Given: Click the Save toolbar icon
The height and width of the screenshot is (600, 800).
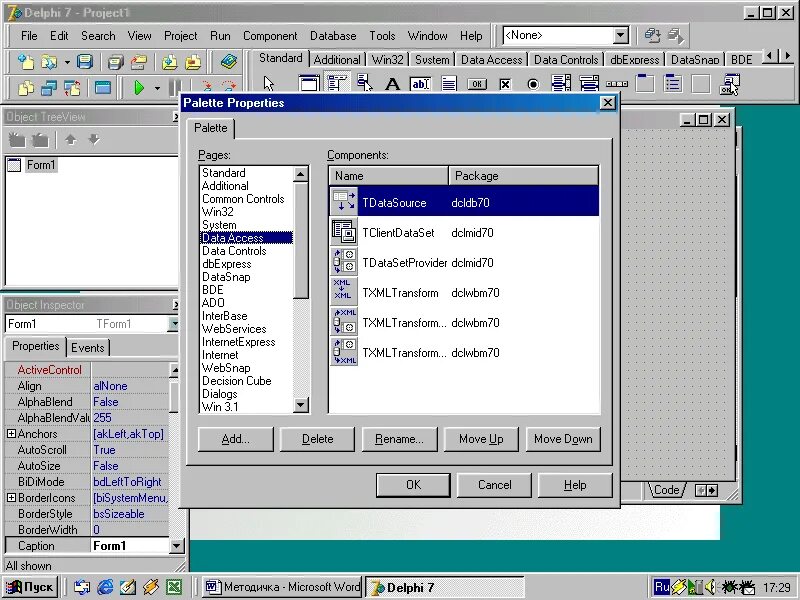Looking at the screenshot, I should pyautogui.click(x=85, y=62).
